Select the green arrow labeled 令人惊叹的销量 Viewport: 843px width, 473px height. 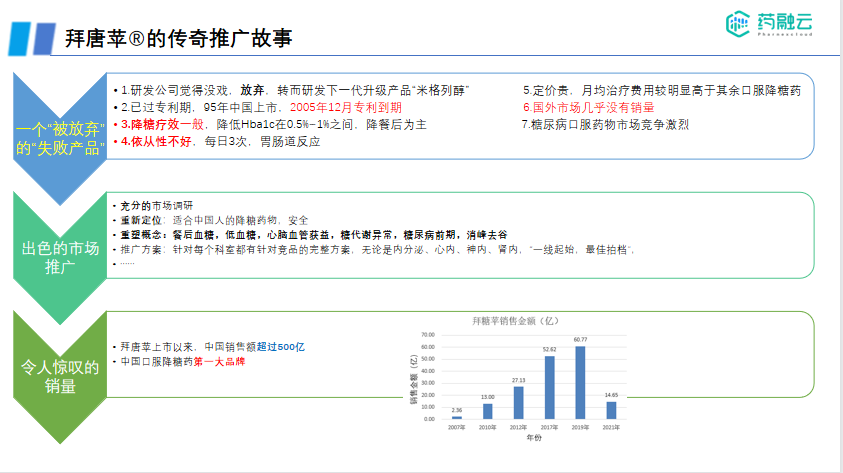tap(60, 377)
